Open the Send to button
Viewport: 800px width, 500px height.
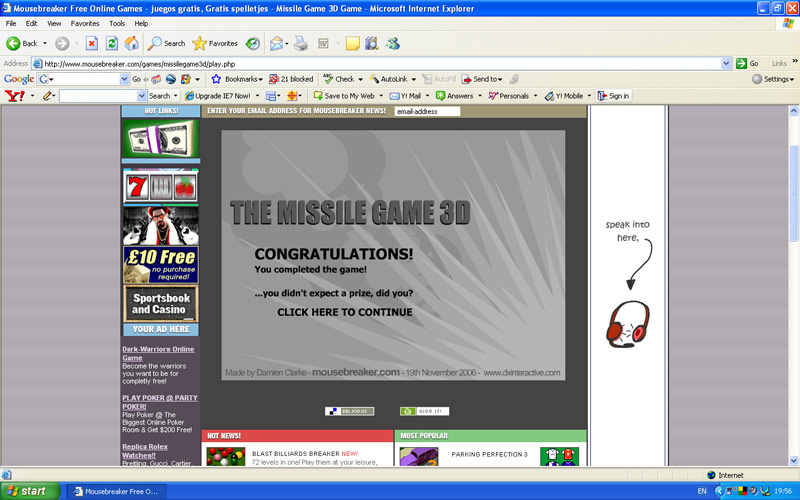482,79
